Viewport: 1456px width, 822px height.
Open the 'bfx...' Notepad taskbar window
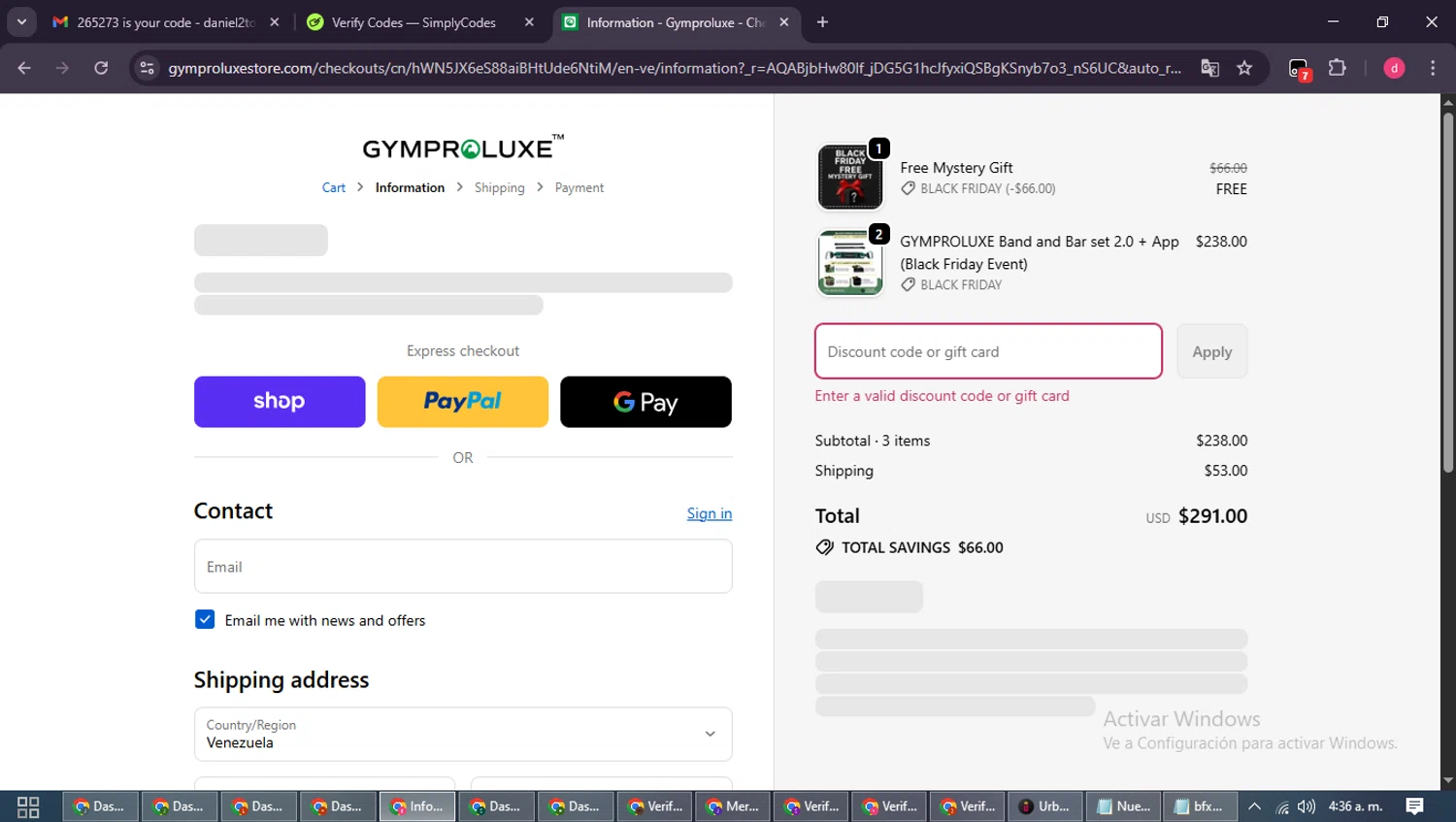(1200, 806)
